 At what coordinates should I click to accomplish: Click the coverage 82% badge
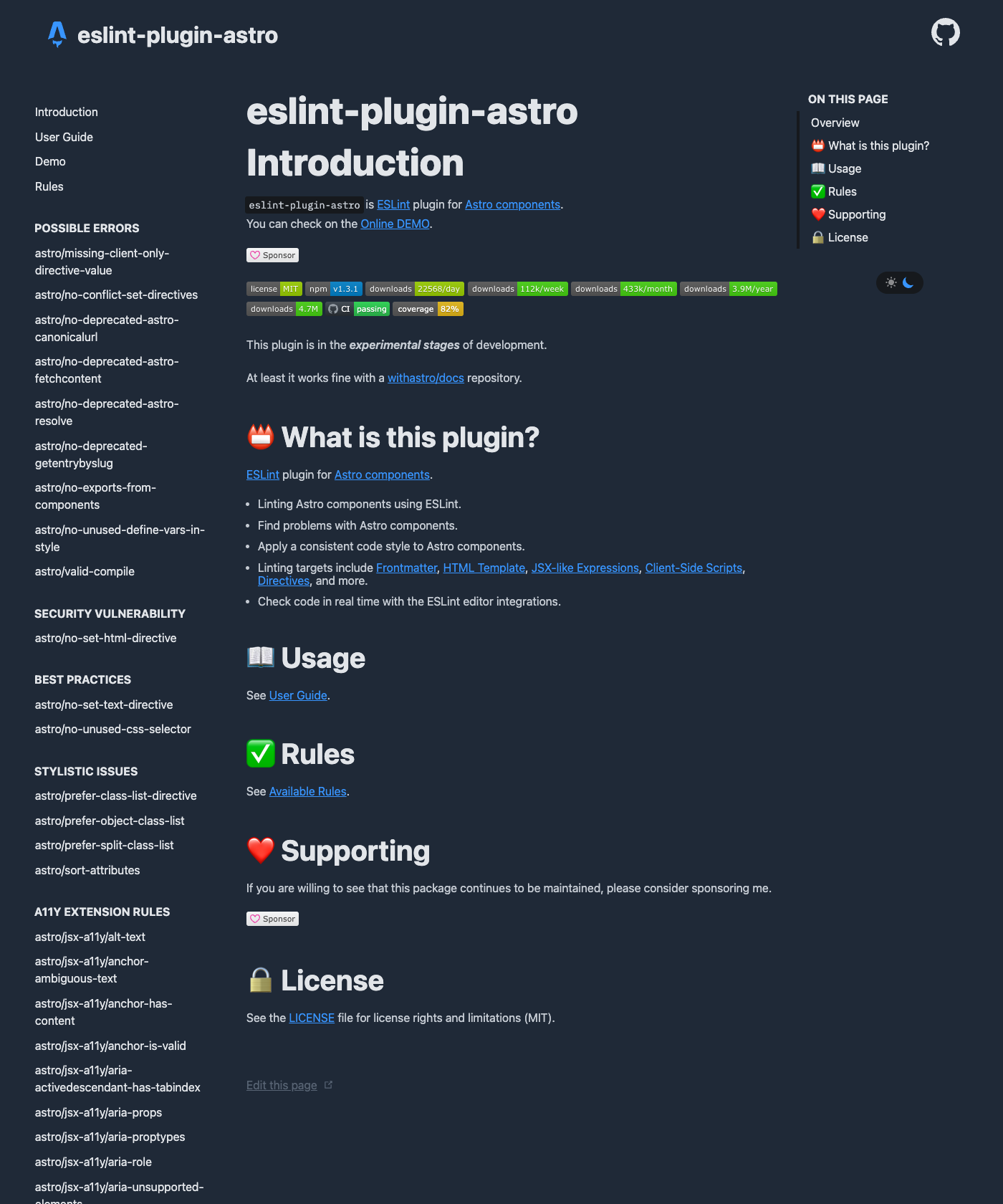(428, 308)
